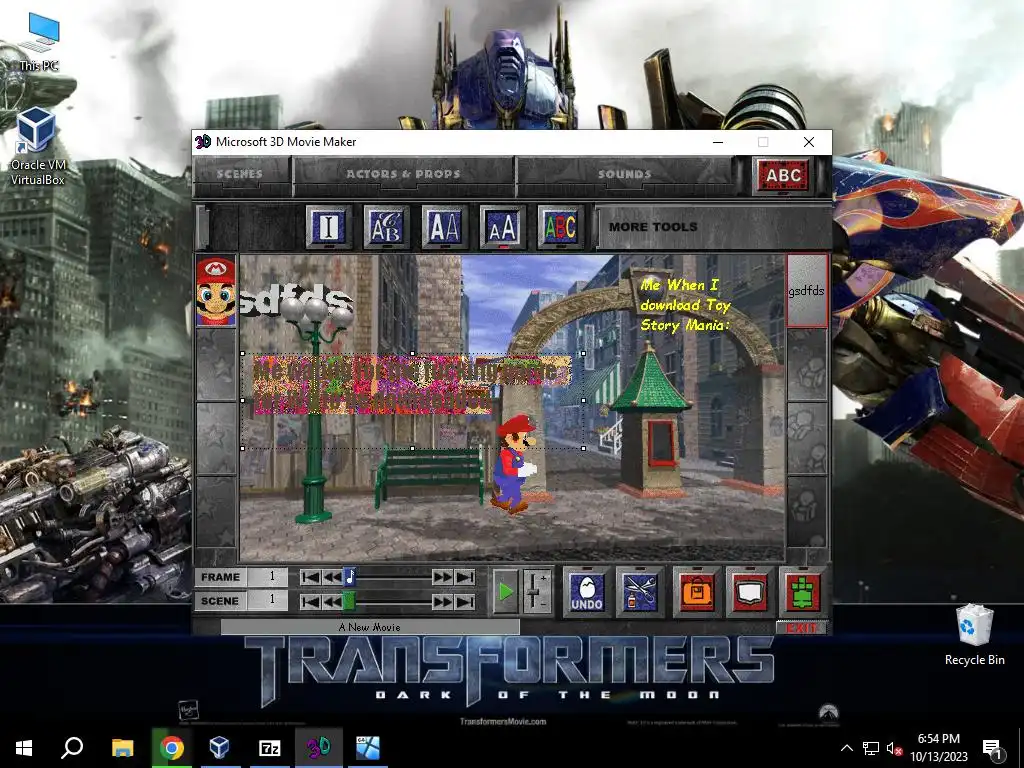Image resolution: width=1024 pixels, height=768 pixels.
Task: Select the red ABC words tab
Action: click(x=783, y=175)
